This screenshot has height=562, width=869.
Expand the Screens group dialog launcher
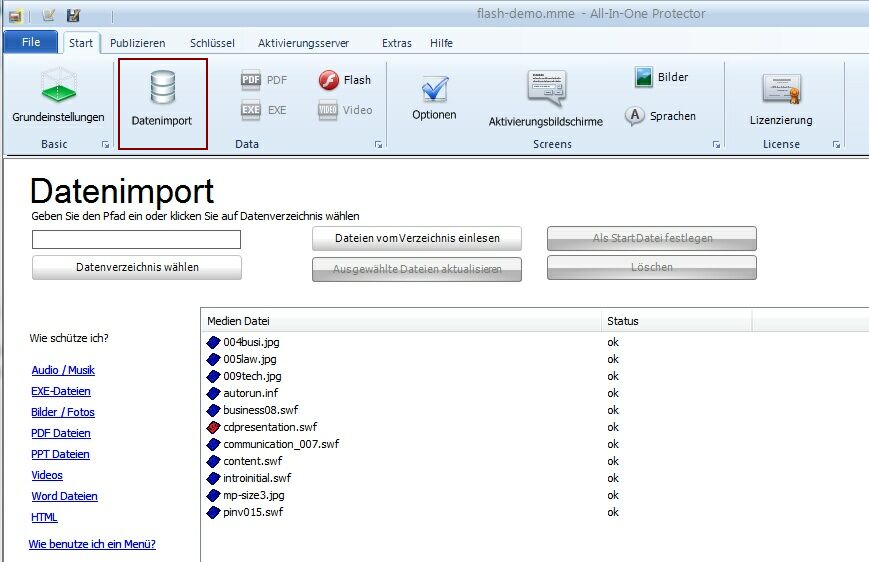(716, 145)
